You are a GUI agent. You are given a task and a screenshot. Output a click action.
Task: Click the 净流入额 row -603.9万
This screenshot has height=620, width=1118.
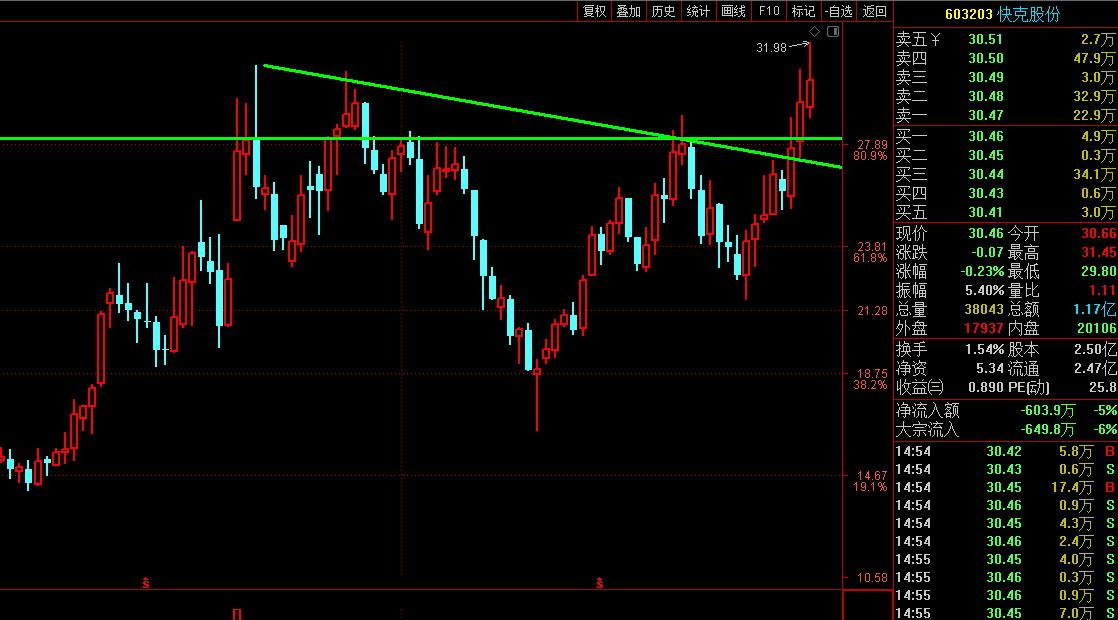[1005, 410]
